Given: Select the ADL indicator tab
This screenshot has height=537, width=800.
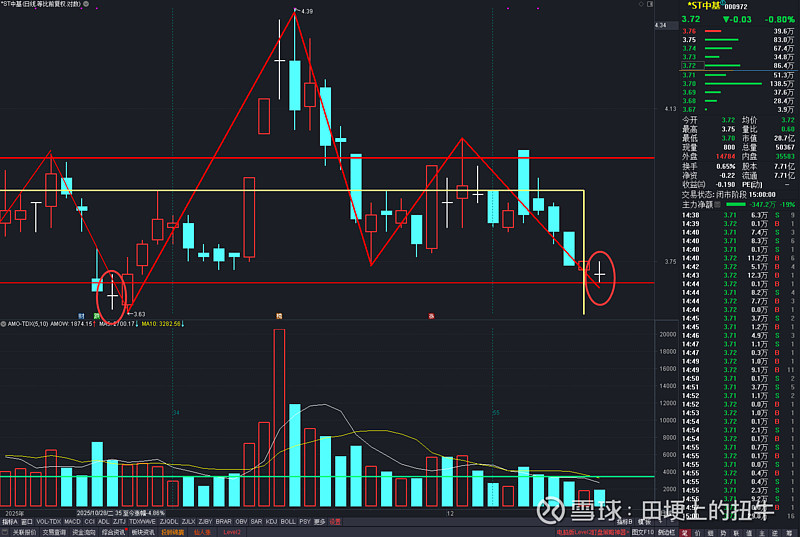Looking at the screenshot, I should 104,522.
